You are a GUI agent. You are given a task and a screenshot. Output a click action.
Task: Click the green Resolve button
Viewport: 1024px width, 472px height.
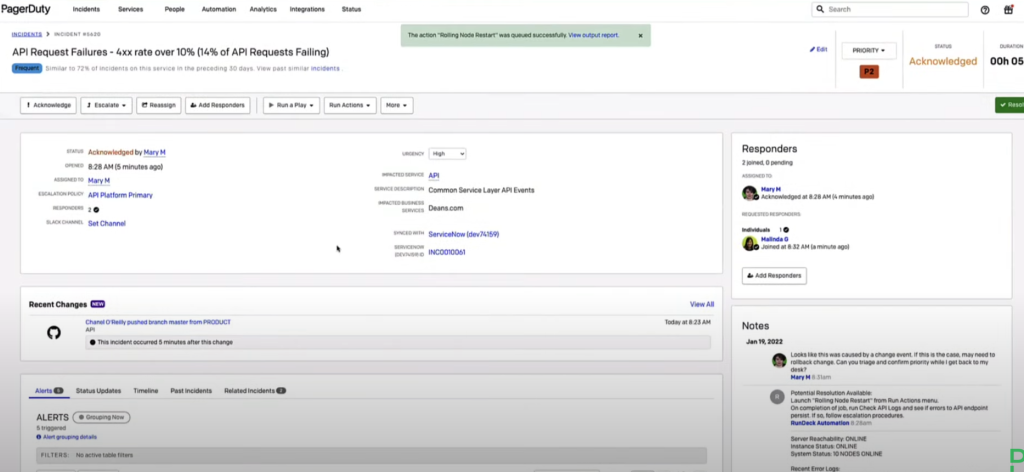point(1010,105)
